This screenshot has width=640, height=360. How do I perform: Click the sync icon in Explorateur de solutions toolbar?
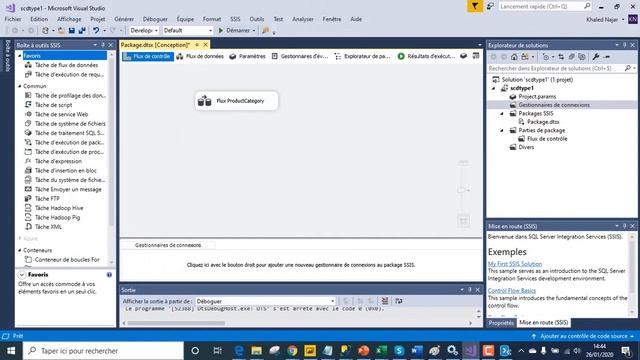tap(561, 57)
